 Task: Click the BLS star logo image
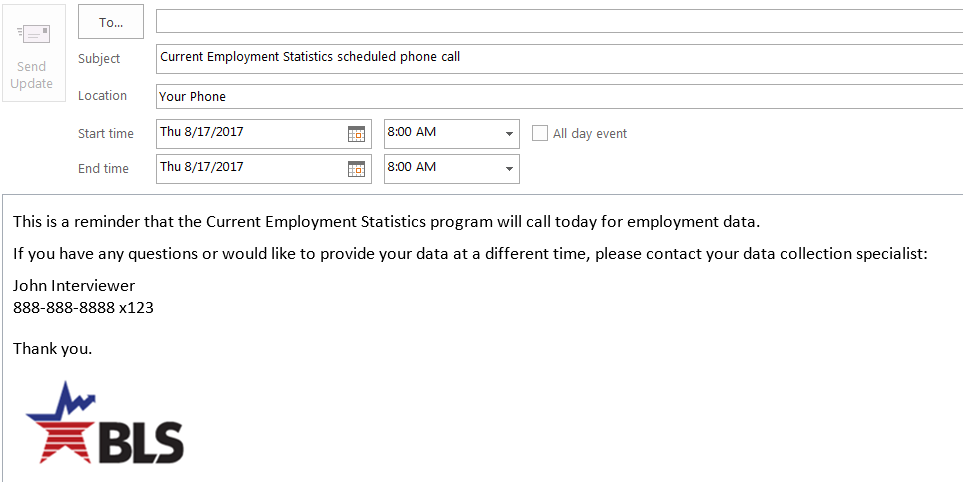click(105, 424)
